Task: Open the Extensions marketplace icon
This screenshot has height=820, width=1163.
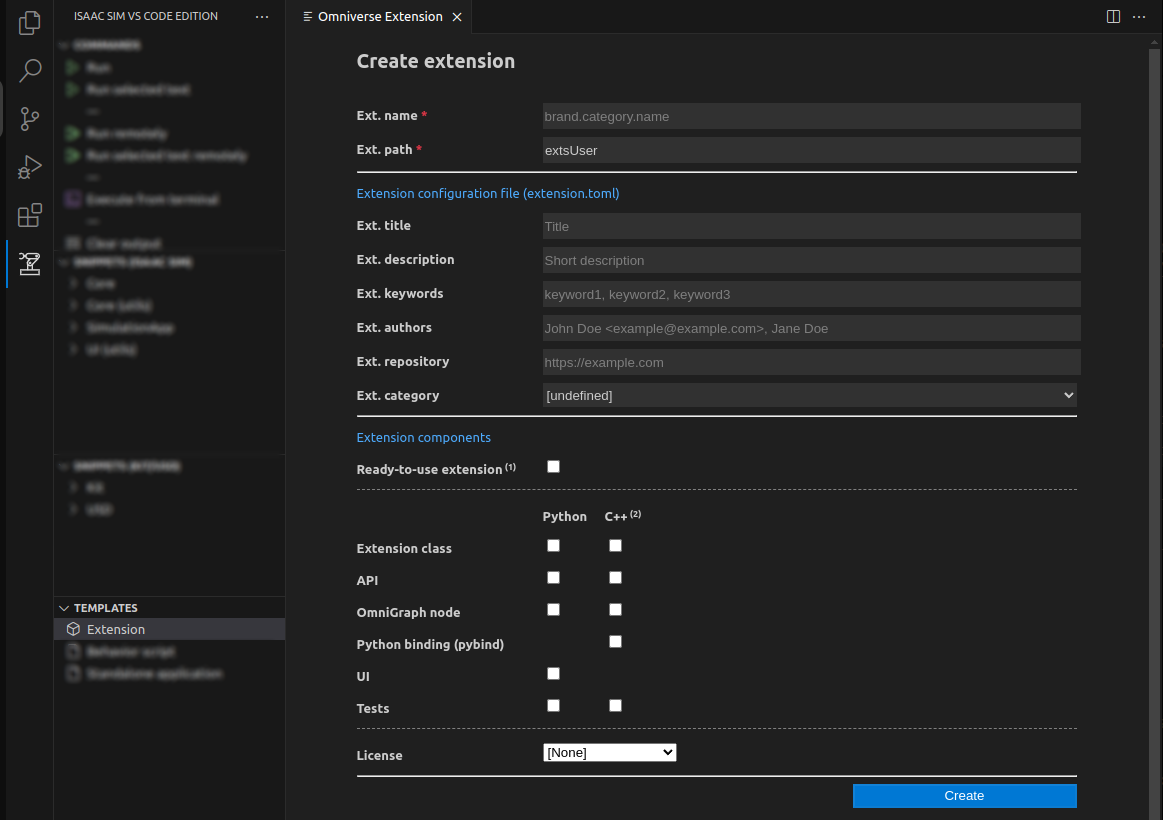Action: [30, 215]
